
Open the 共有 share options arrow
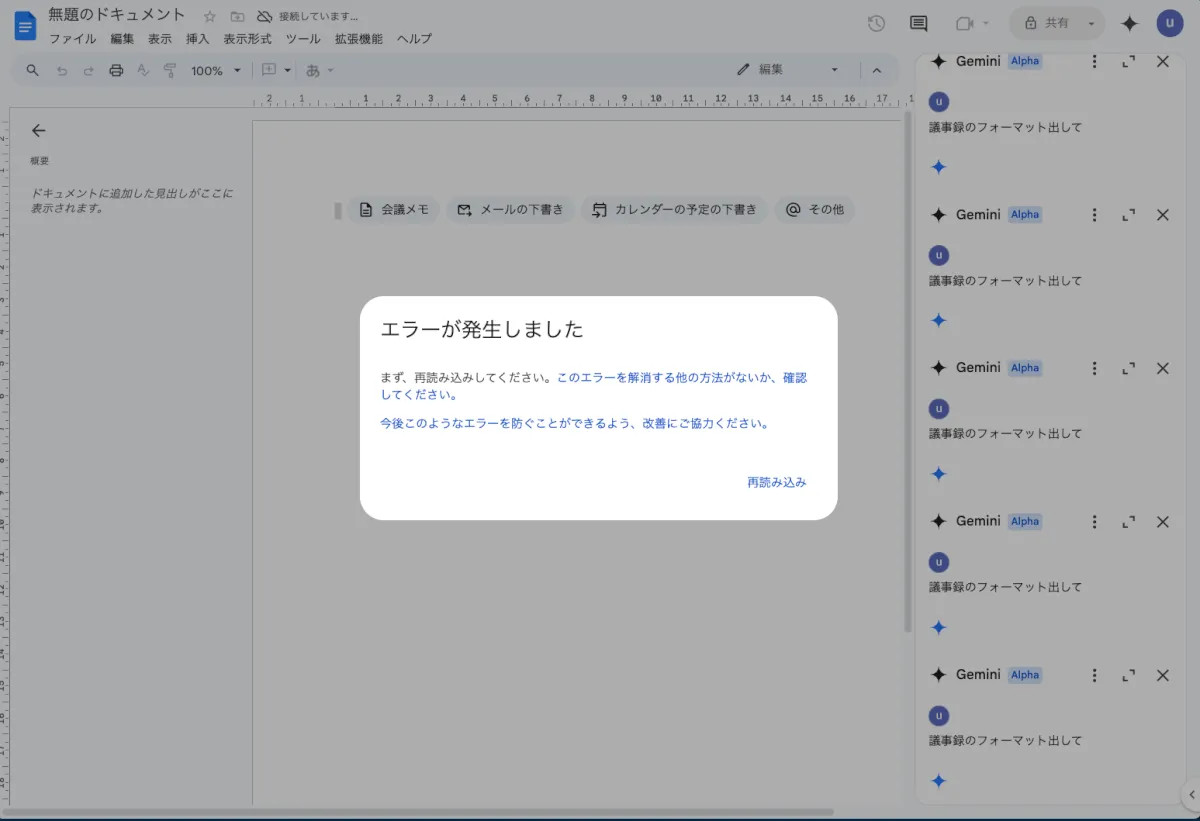tap(1091, 23)
